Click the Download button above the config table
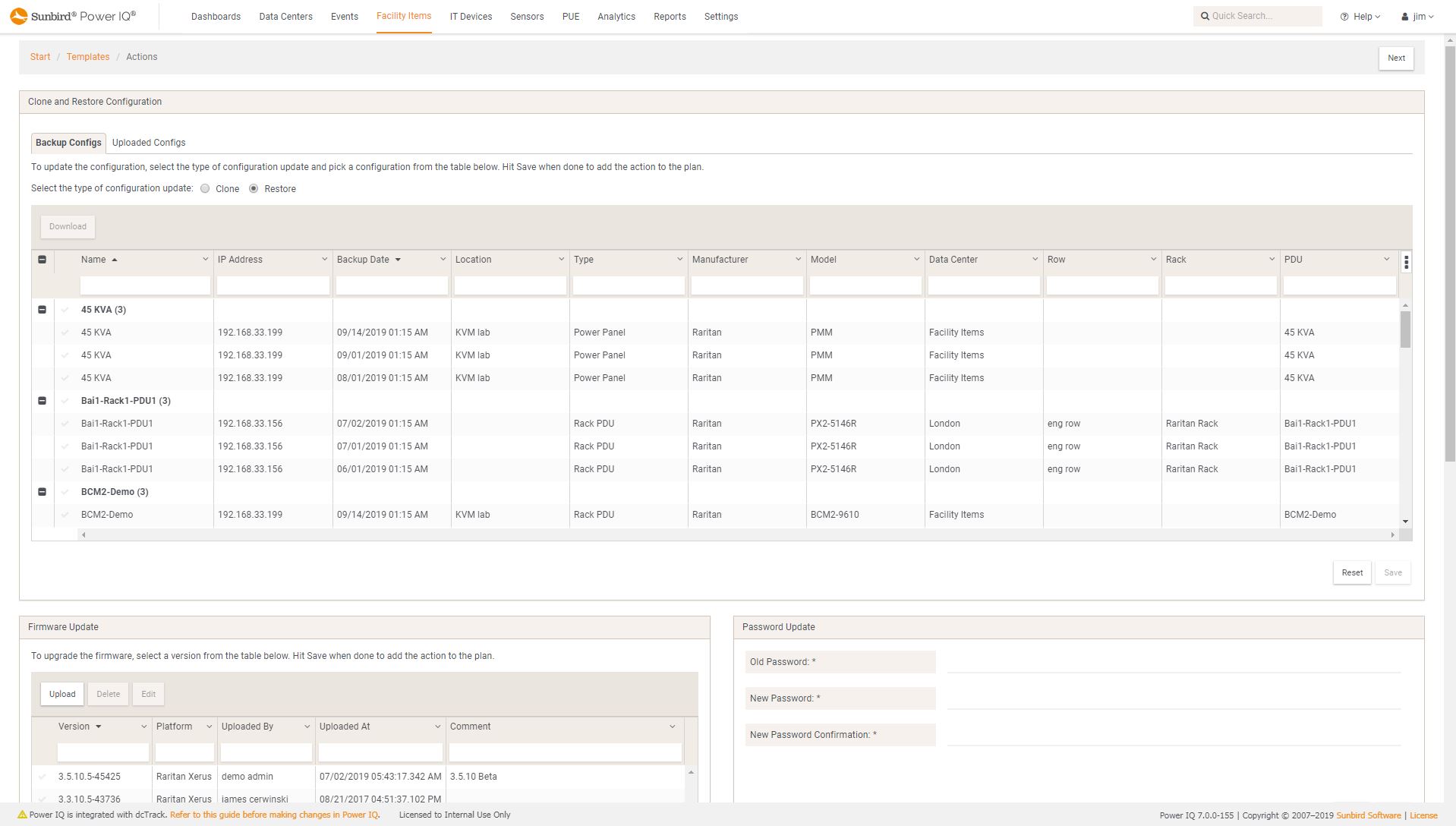This screenshot has height=826, width=1456. (68, 226)
